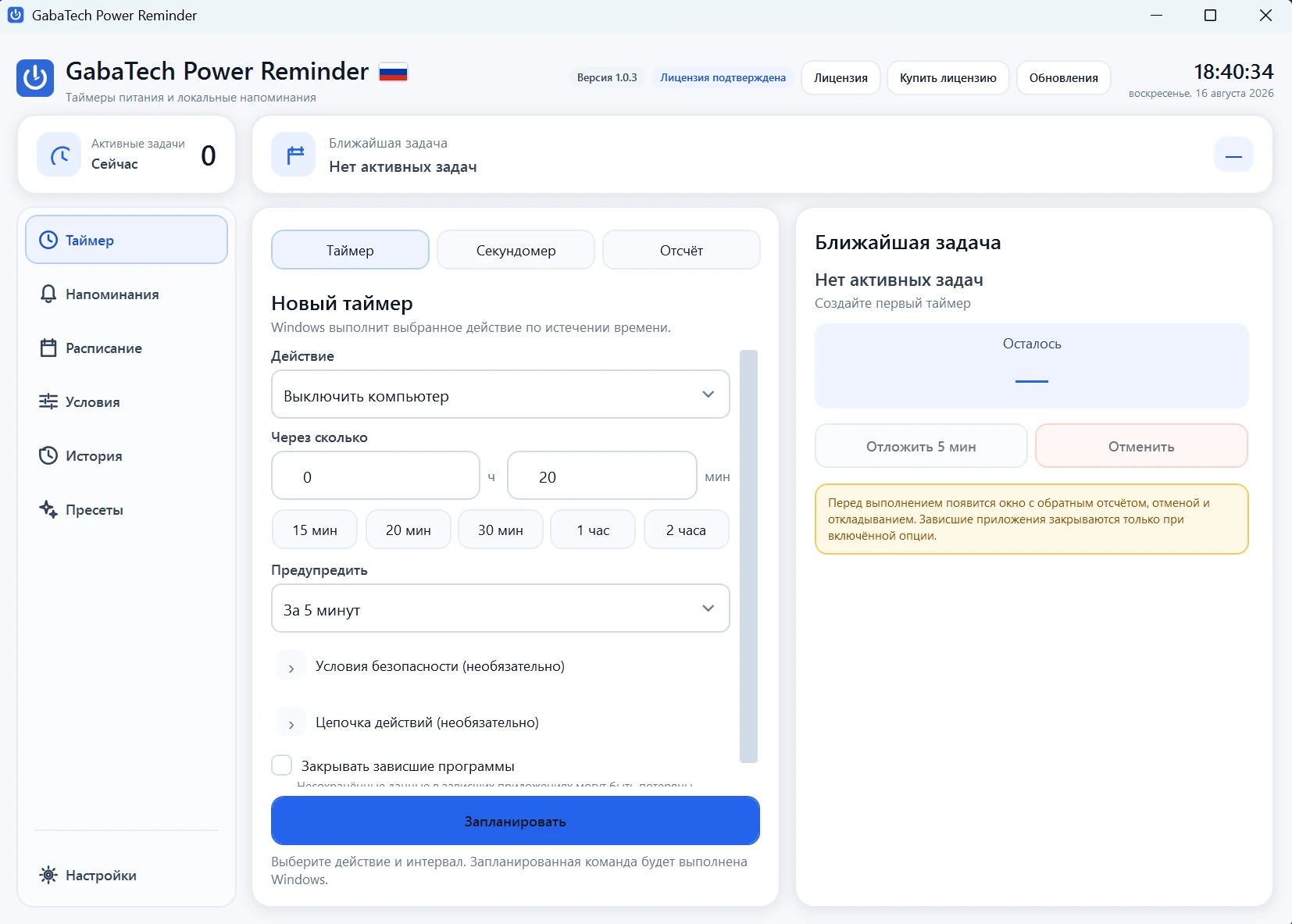
Task: Open the Действие dropdown
Action: (x=500, y=394)
